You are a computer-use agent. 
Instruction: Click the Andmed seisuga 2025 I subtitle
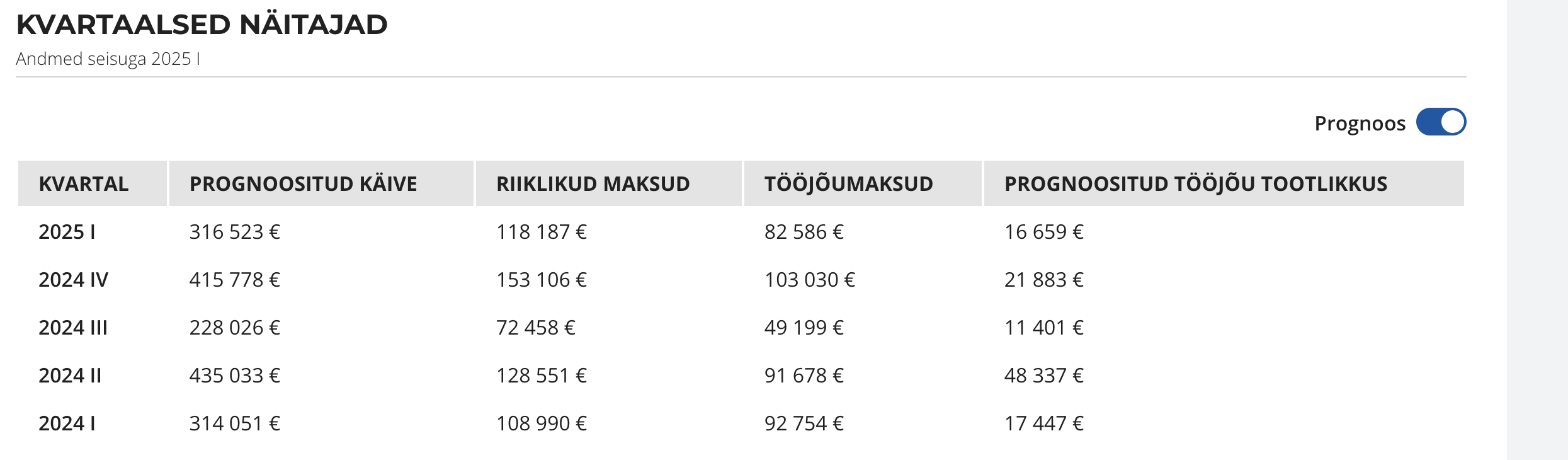[108, 59]
